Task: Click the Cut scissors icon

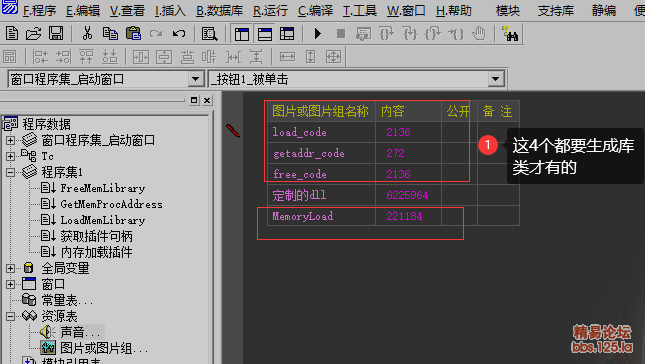Action: coord(87,33)
